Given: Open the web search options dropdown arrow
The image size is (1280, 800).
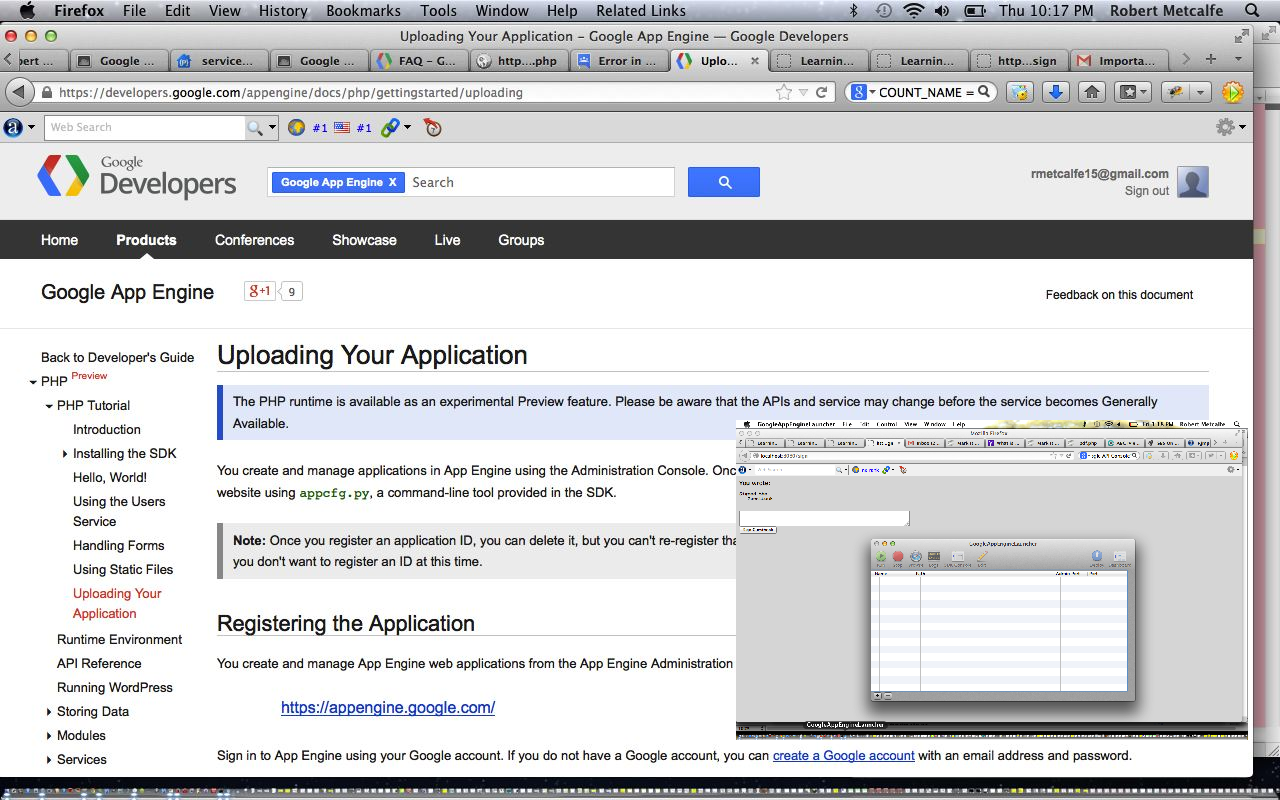Looking at the screenshot, I should 272,128.
